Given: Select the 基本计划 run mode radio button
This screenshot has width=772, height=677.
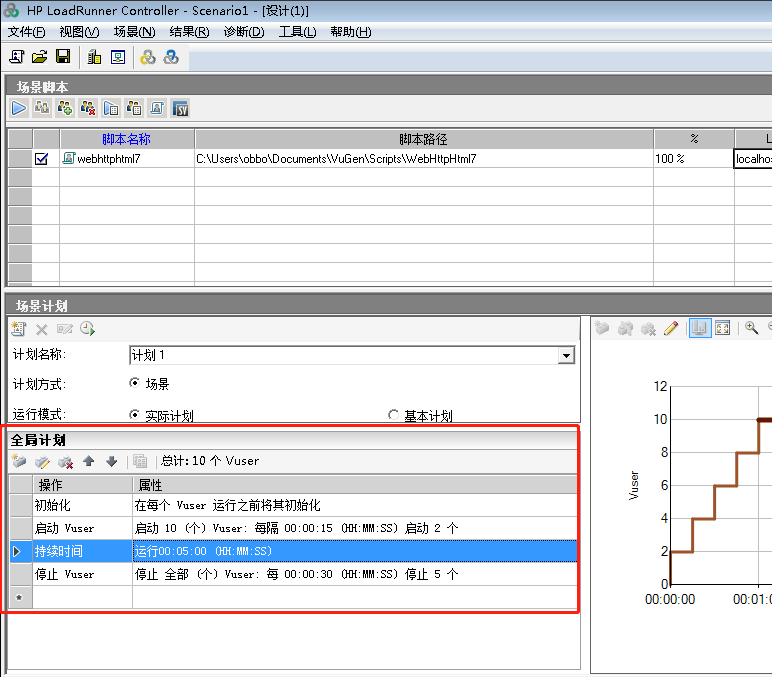Looking at the screenshot, I should pyautogui.click(x=394, y=416).
